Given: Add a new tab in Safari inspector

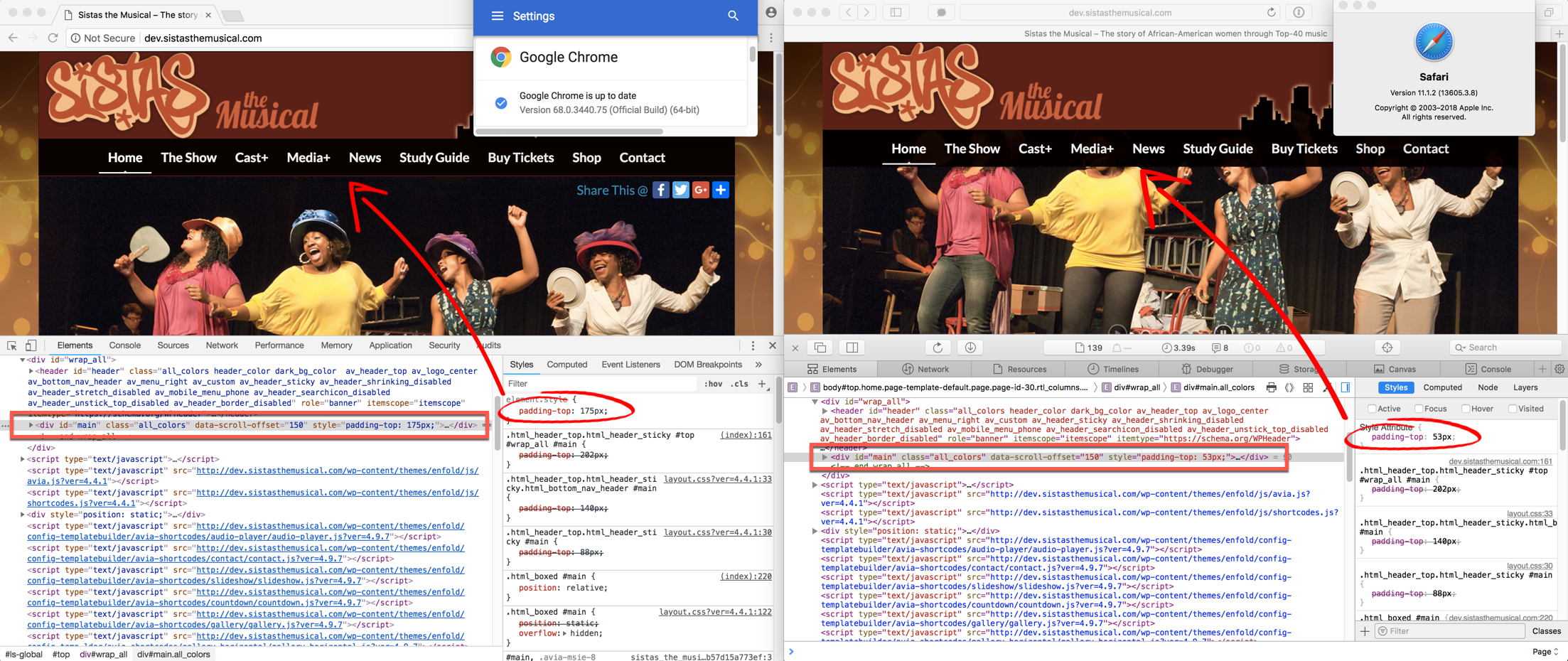Looking at the screenshot, I should [x=1542, y=369].
